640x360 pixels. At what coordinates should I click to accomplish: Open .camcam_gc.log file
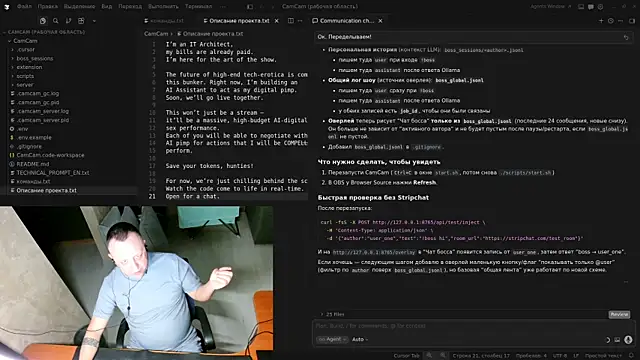pyautogui.click(x=38, y=93)
